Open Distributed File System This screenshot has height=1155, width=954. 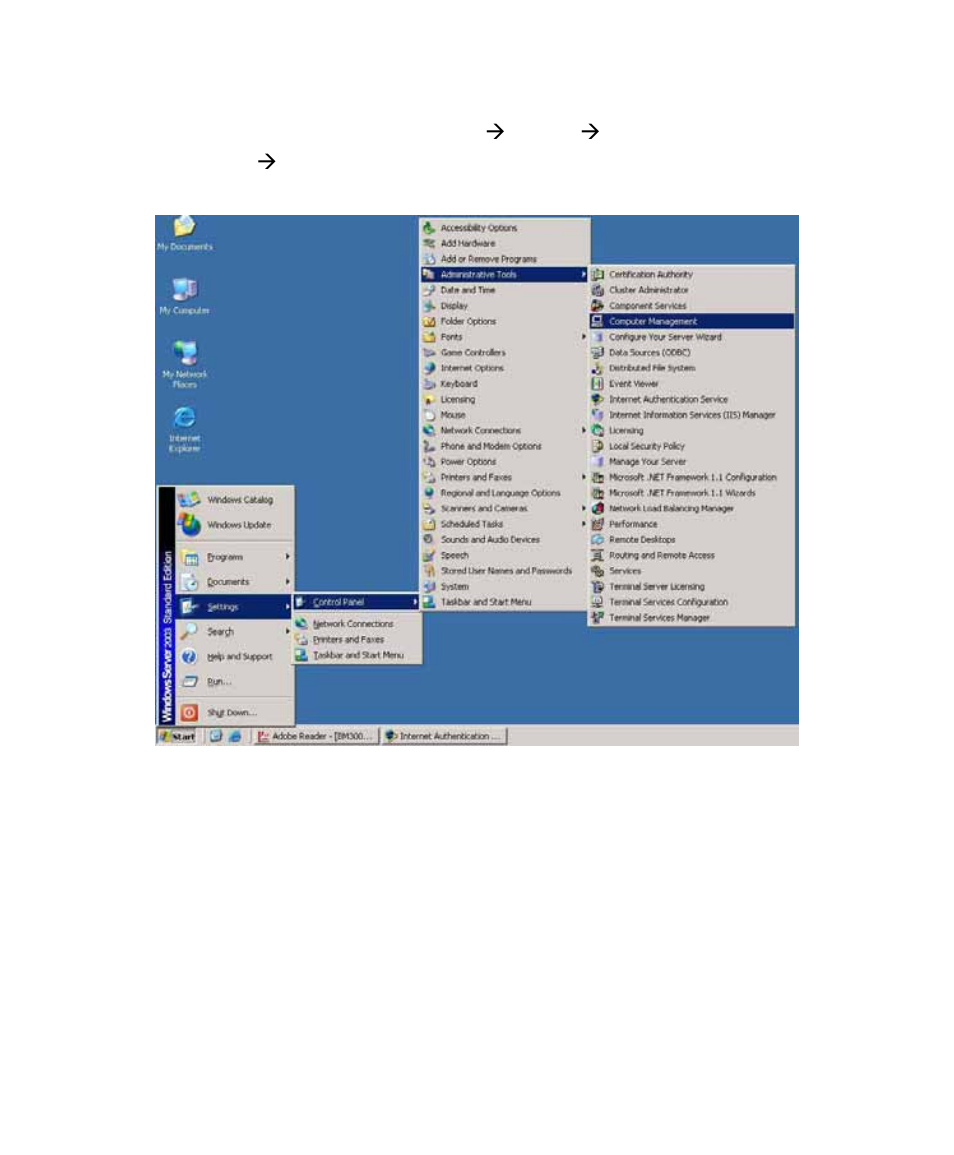692,368
